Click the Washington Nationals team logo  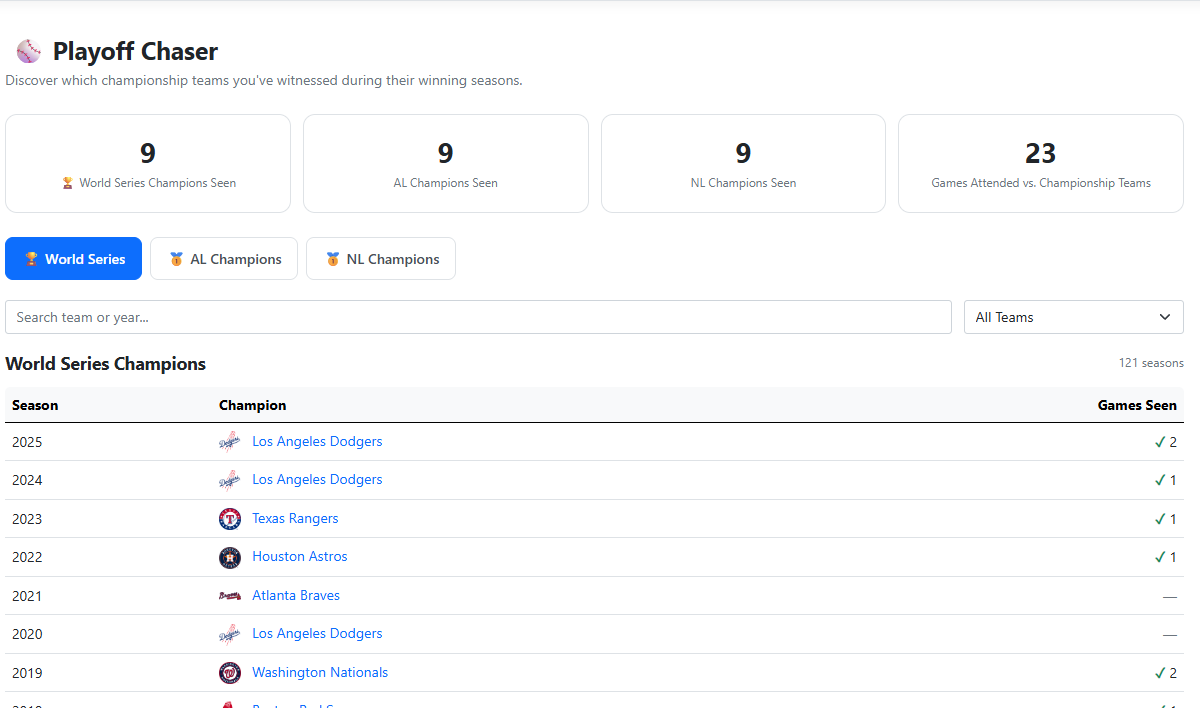(230, 673)
